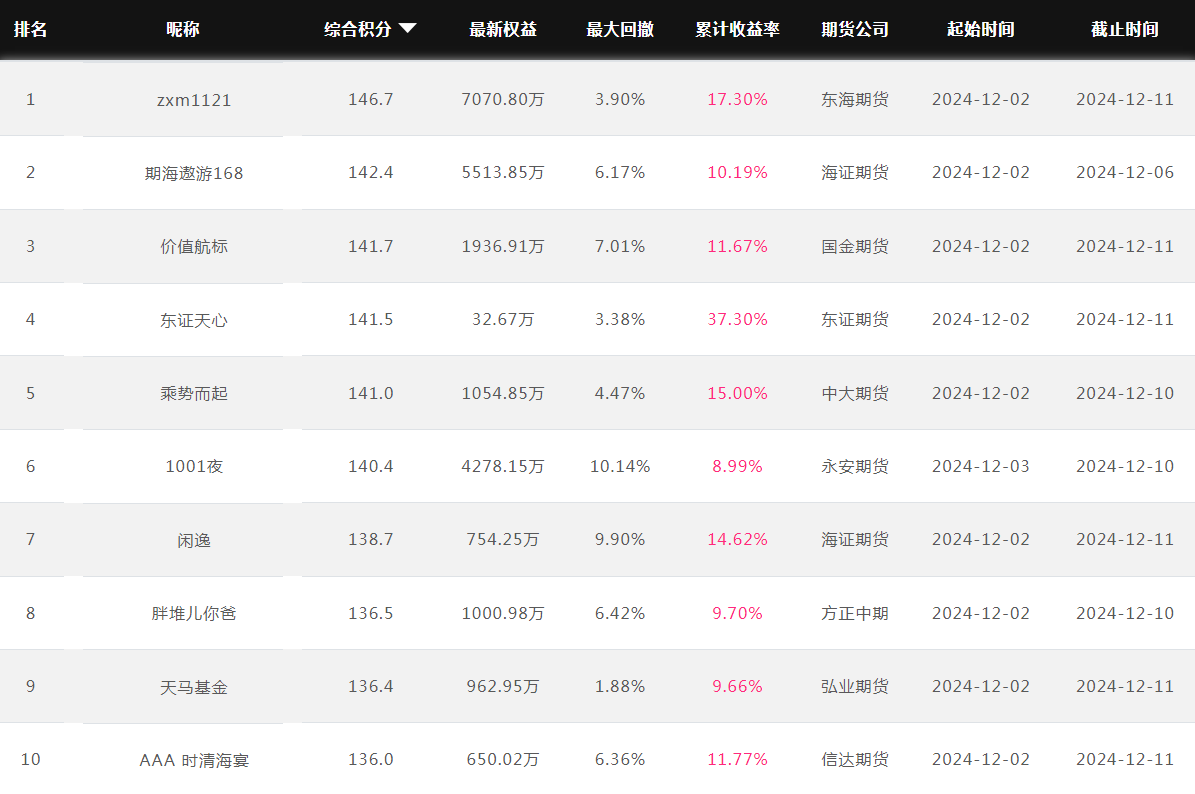1195x794 pixels.
Task: Click the score 141.5
Action: click(x=370, y=319)
